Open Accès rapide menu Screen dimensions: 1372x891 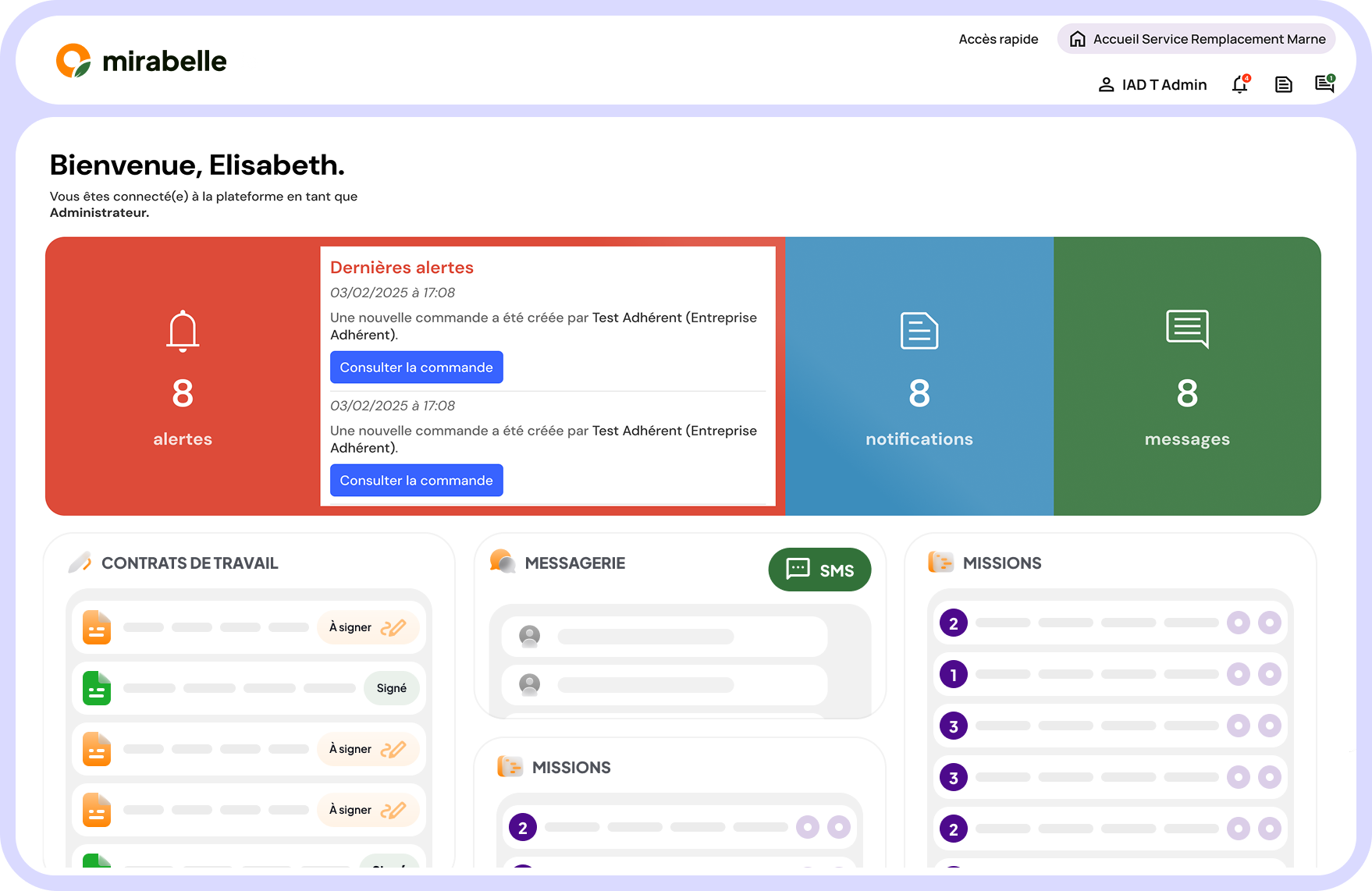click(998, 39)
